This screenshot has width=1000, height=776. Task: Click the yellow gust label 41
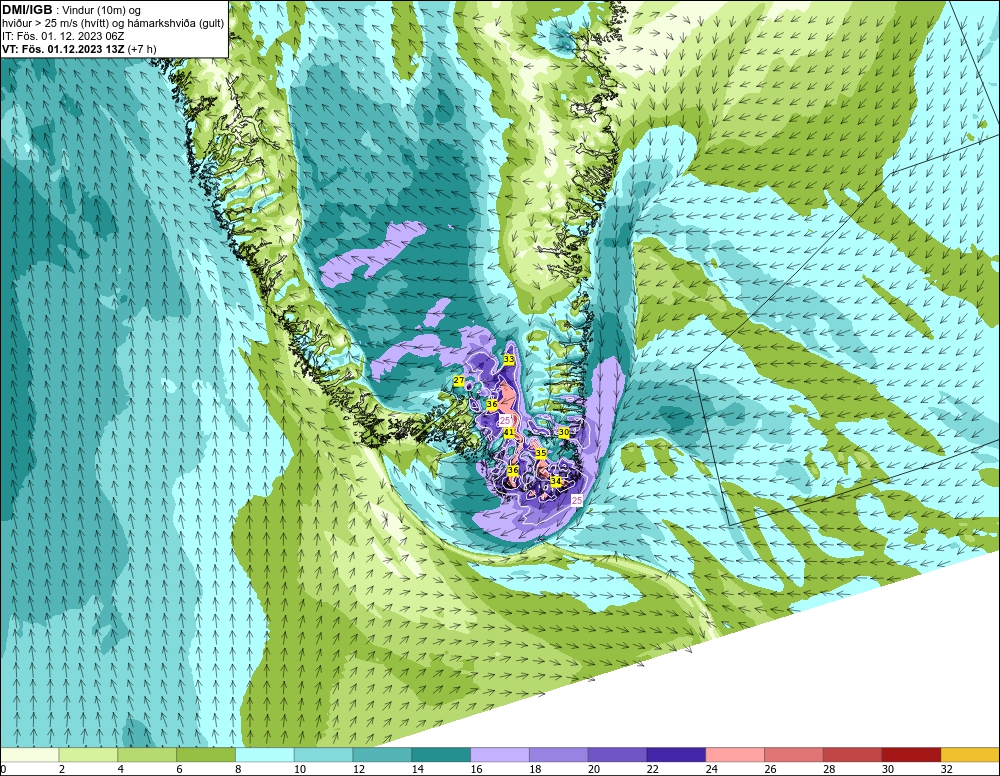(509, 432)
